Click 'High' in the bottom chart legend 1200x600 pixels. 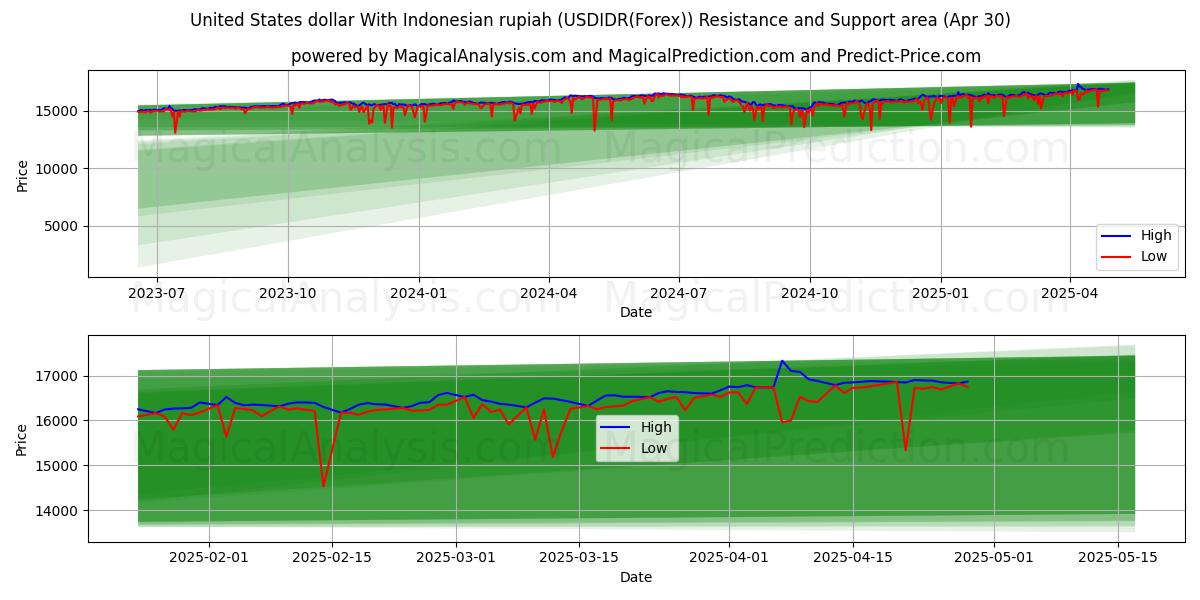tap(656, 427)
